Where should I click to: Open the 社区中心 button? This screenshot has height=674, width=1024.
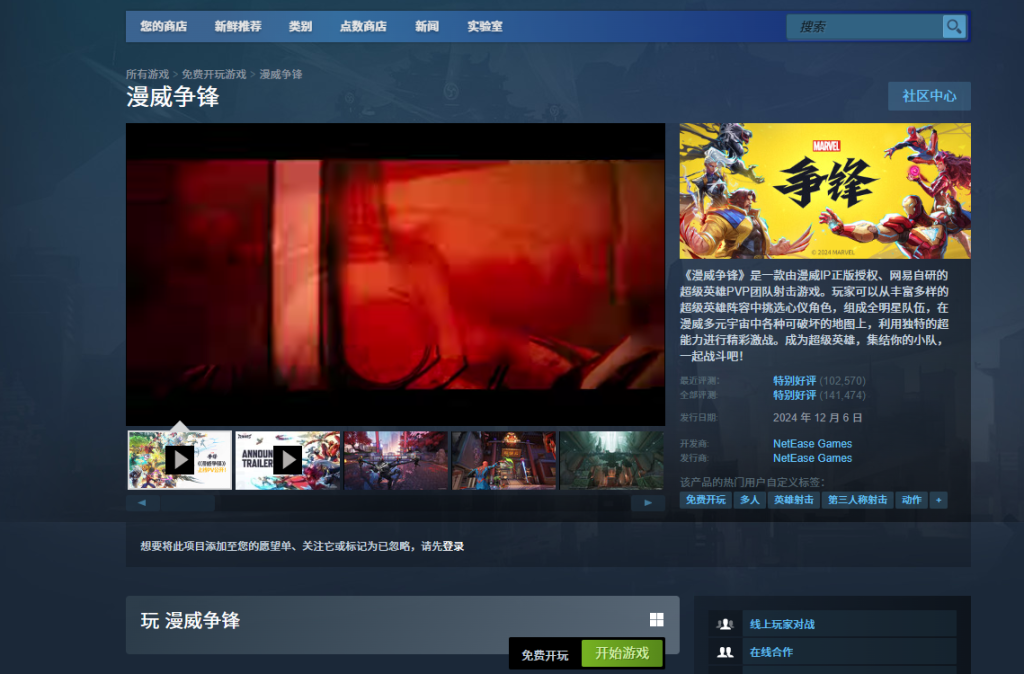[929, 96]
